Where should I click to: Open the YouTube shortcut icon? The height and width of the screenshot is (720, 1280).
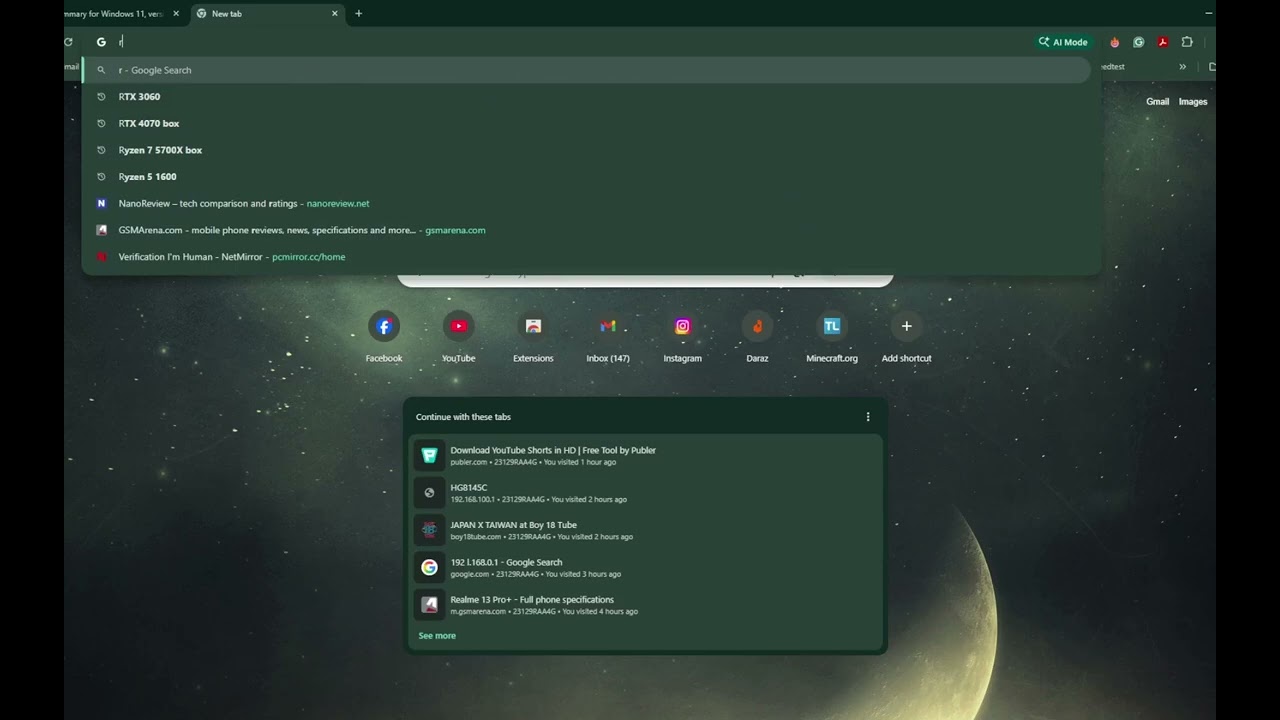459,326
